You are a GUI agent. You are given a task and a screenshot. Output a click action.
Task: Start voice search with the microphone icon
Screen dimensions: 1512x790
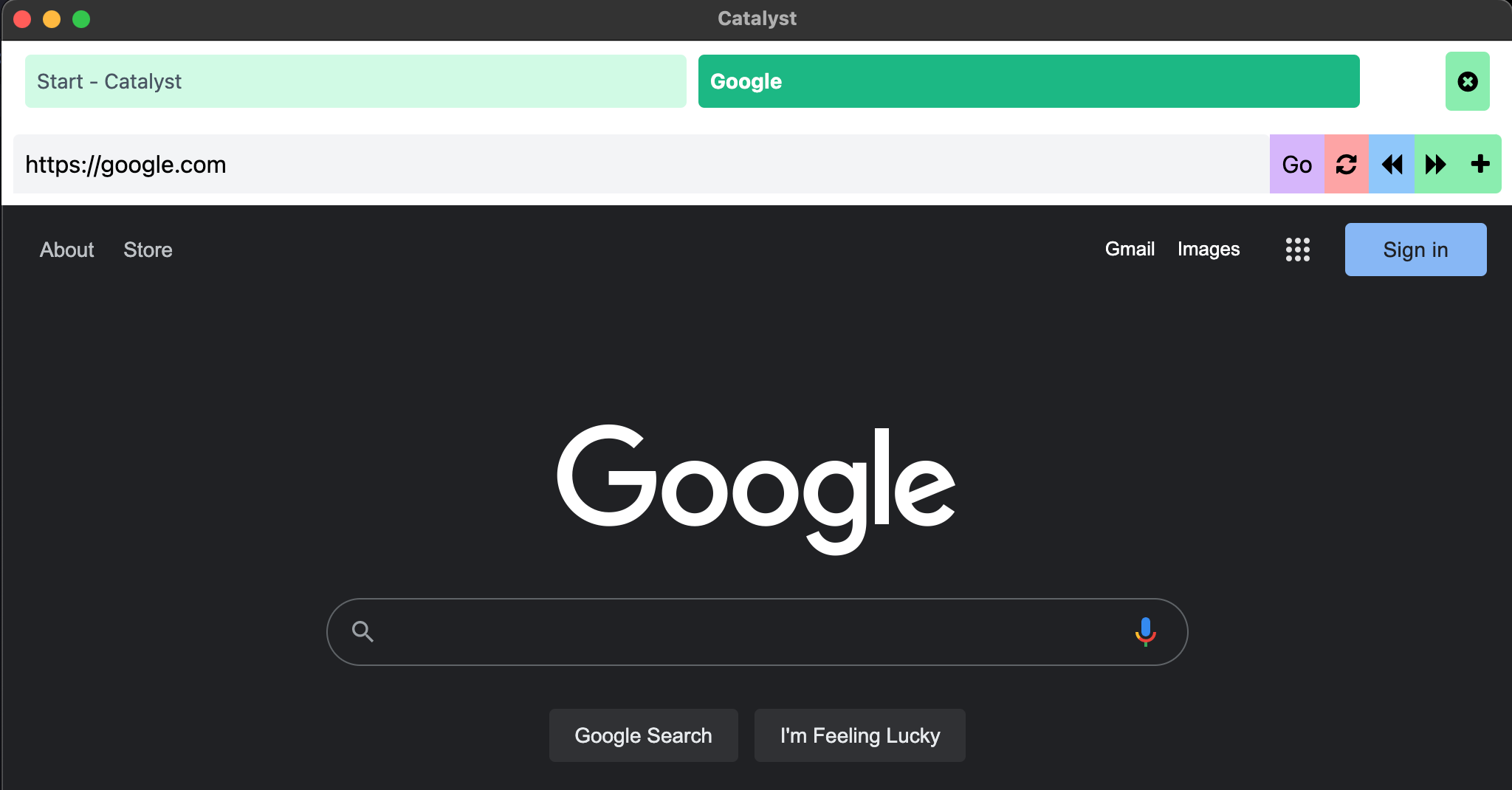click(1145, 632)
